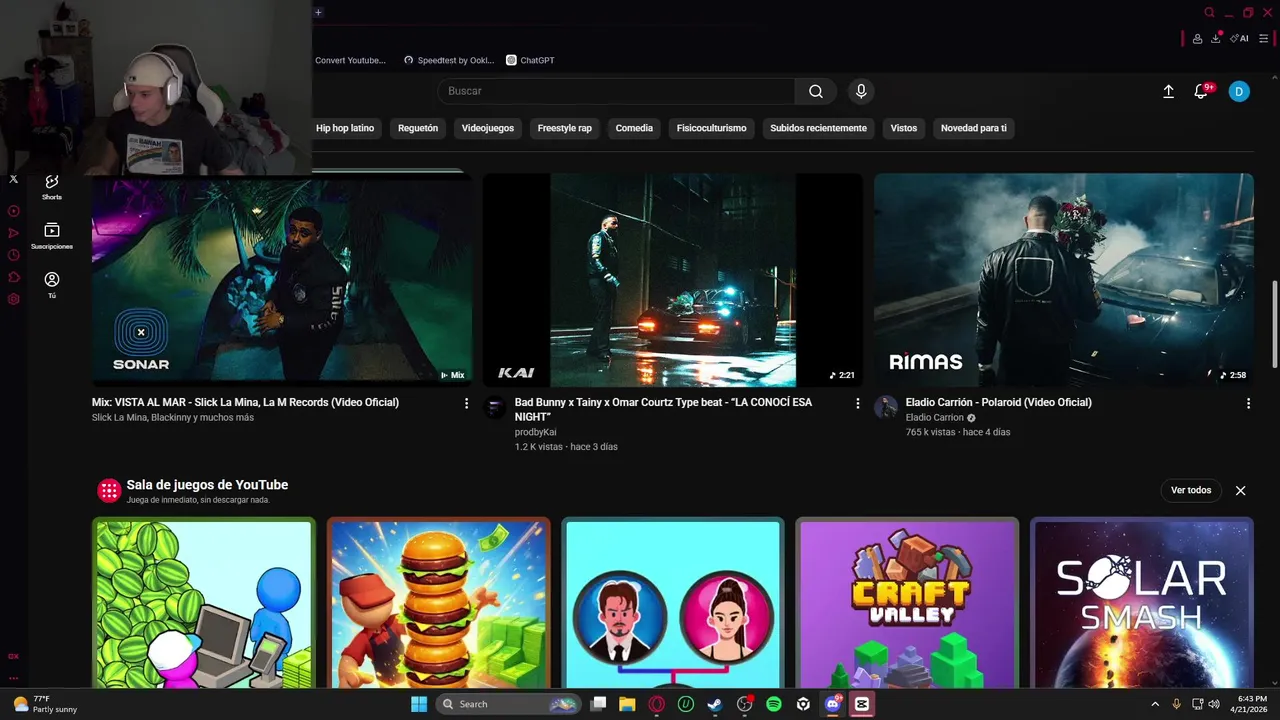Open Spotify from the taskbar

[774, 704]
